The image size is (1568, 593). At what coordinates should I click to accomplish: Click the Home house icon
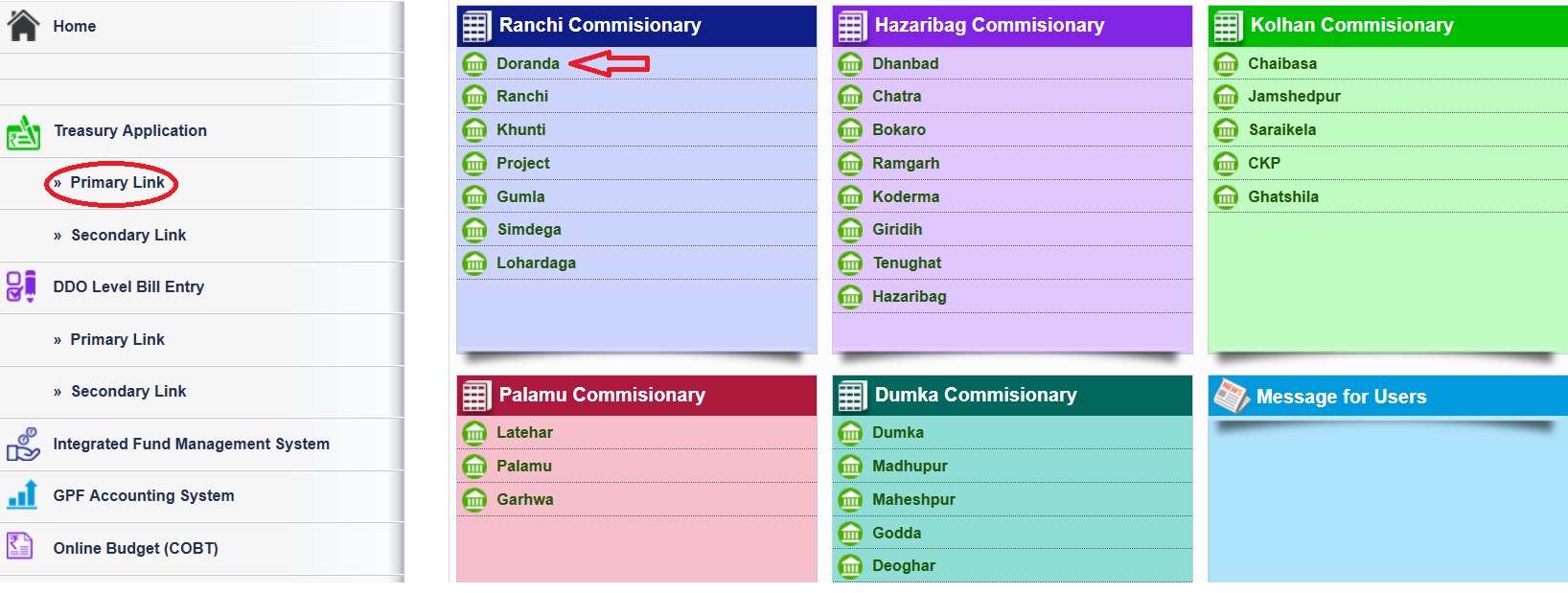point(23,25)
